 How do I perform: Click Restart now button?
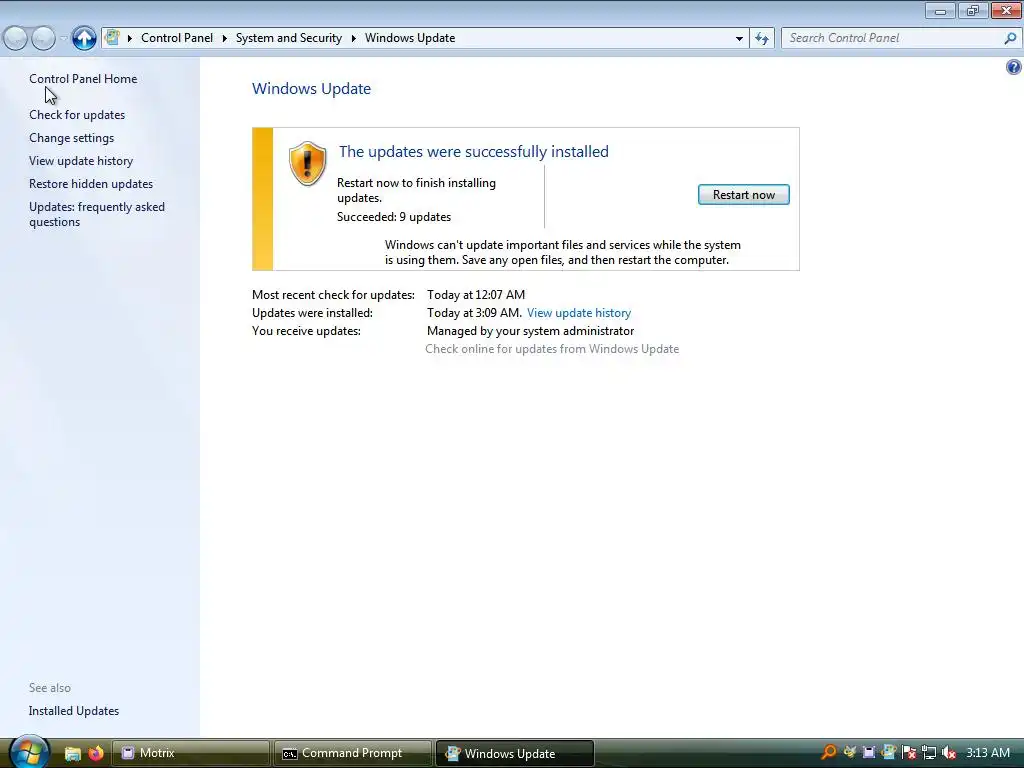tap(744, 195)
